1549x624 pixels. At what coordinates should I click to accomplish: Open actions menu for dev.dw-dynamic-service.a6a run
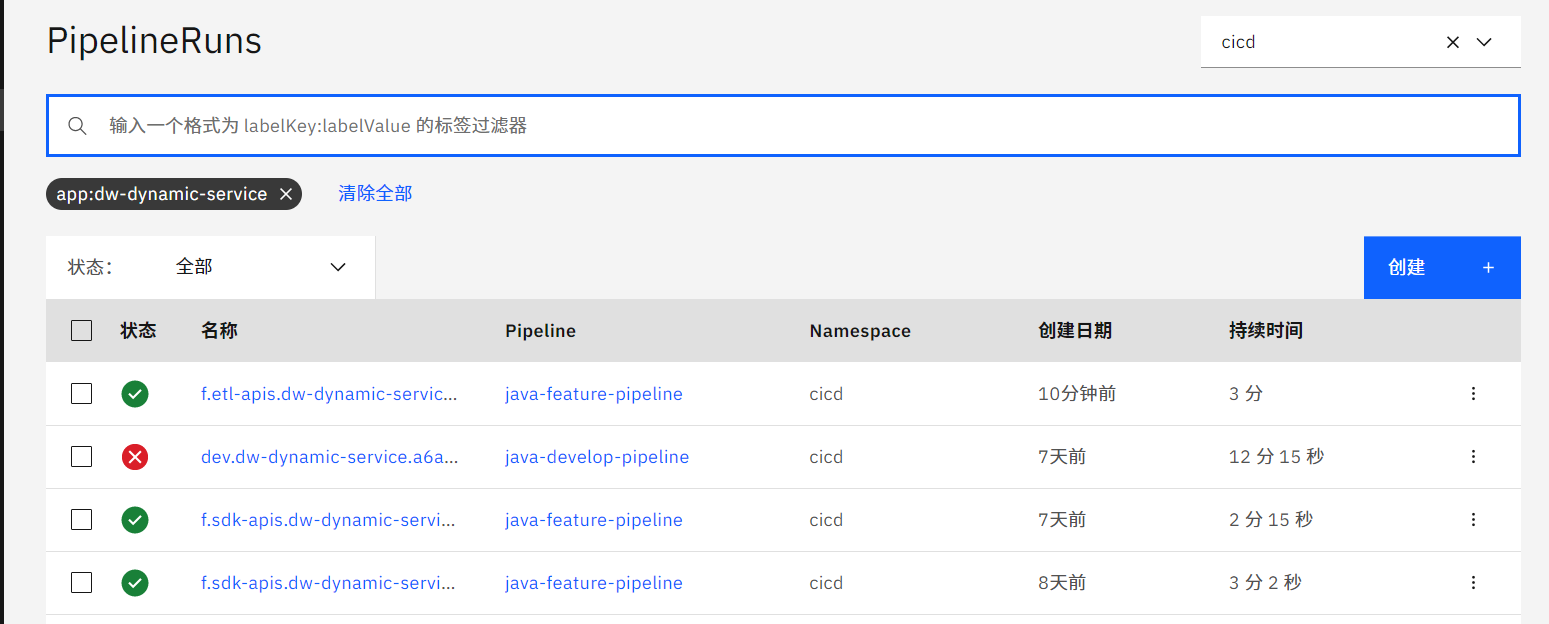(x=1473, y=456)
